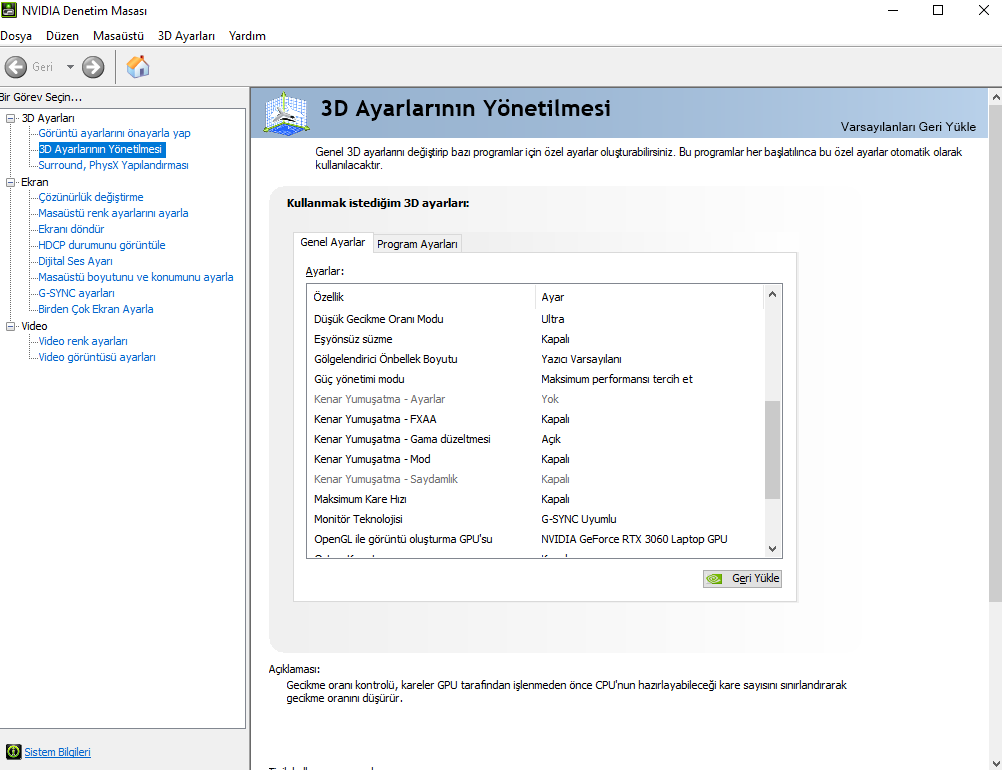This screenshot has width=1002, height=770.
Task: Open the Yardım menu
Action: [x=247, y=36]
